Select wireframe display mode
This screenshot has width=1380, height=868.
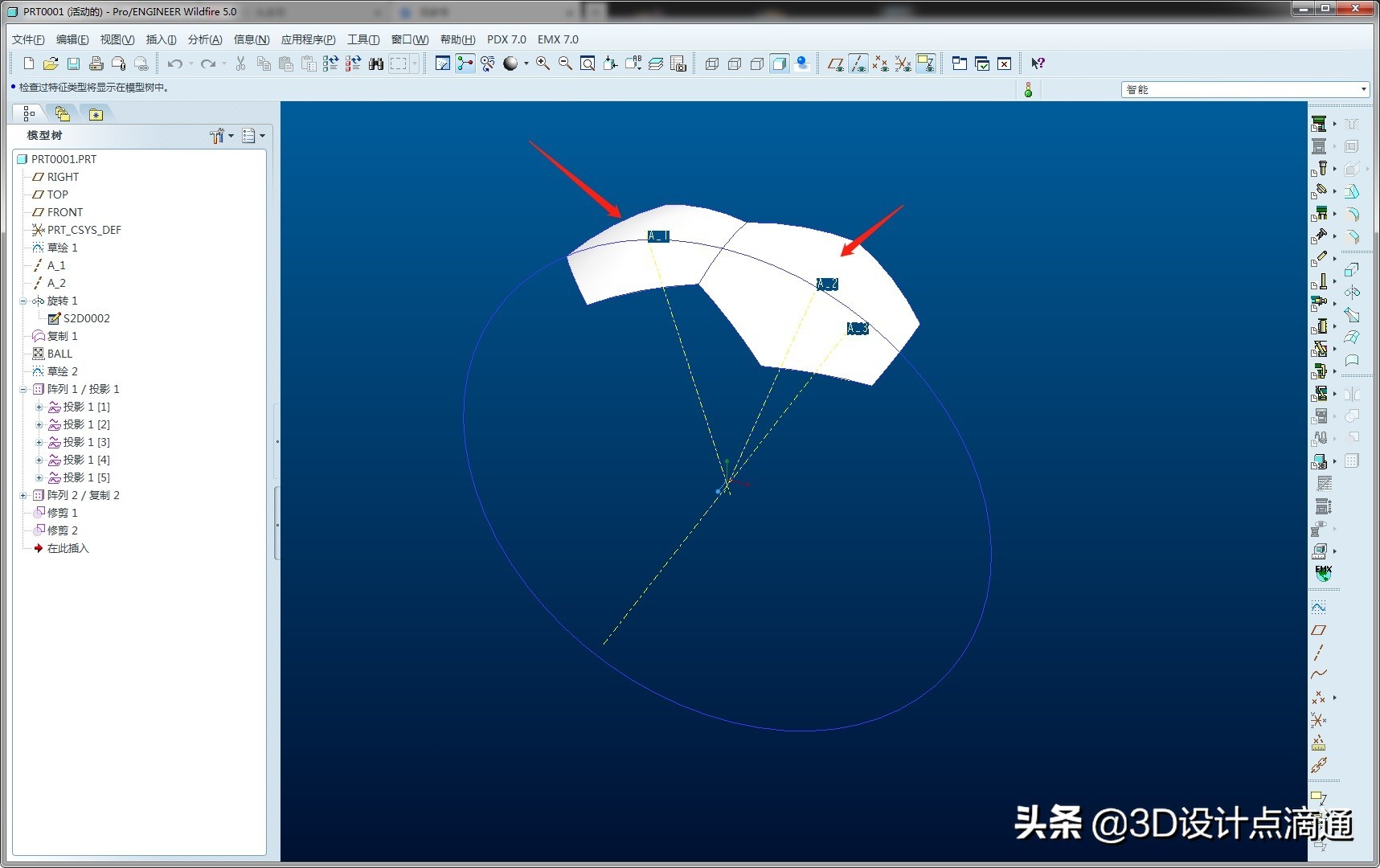tap(711, 63)
